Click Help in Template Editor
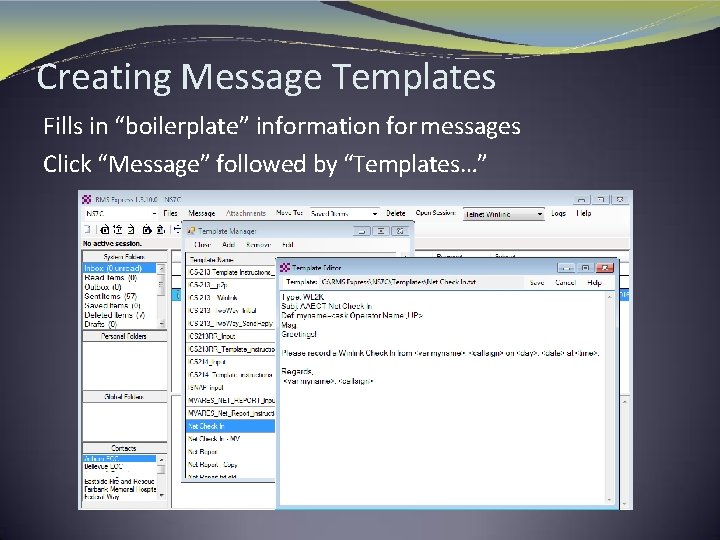720x540 pixels. (x=594, y=282)
